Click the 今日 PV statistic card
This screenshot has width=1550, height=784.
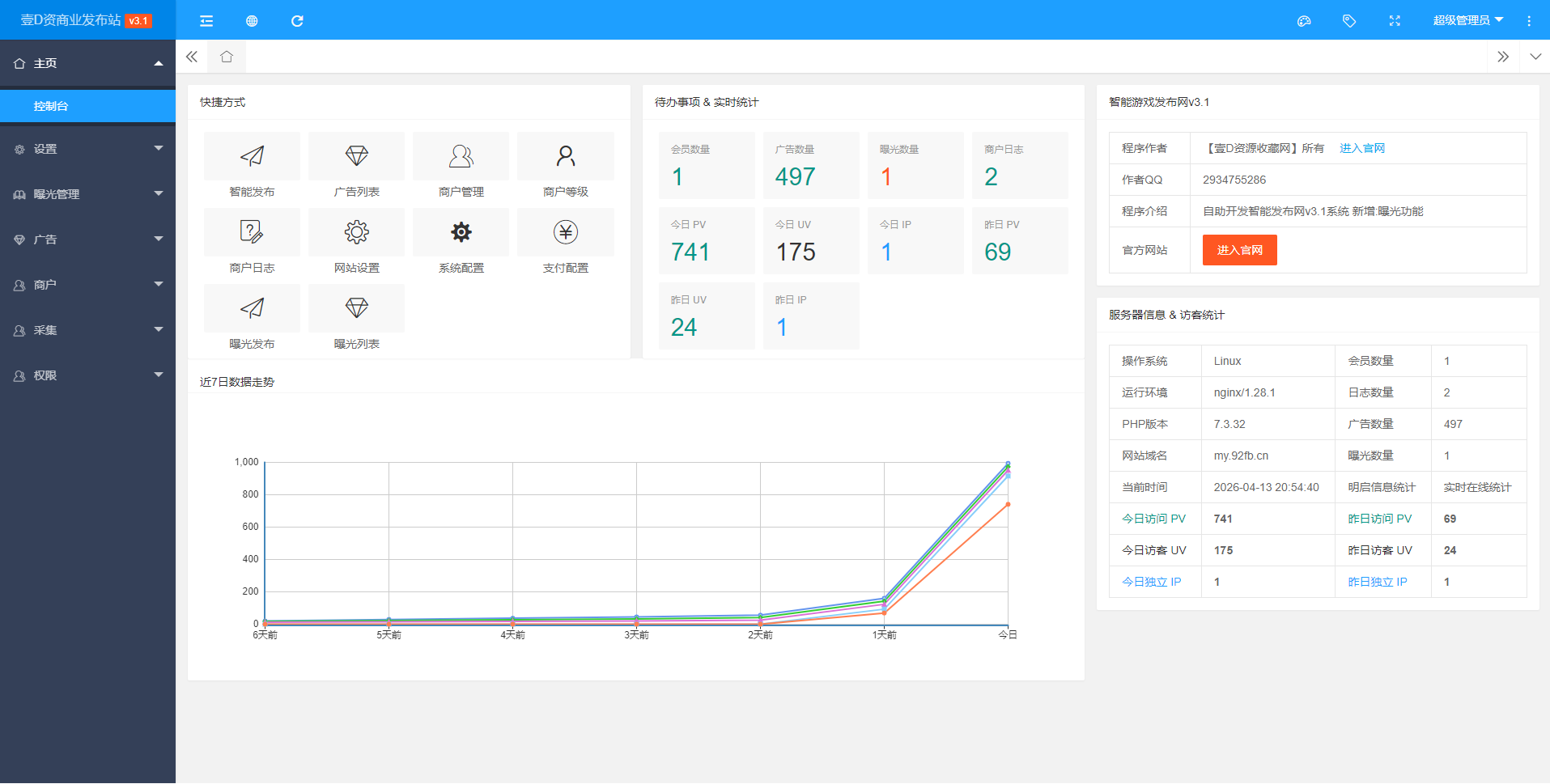point(707,241)
